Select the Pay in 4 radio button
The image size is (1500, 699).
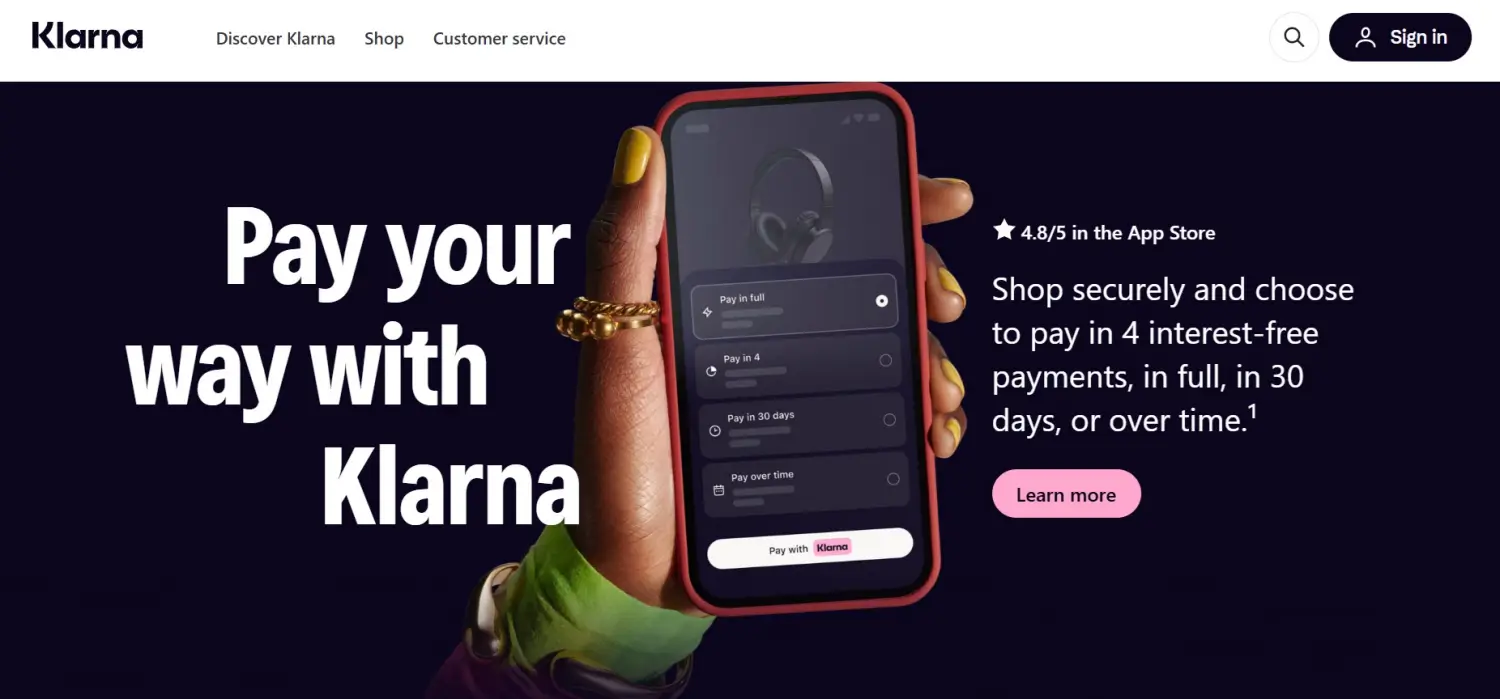886,360
